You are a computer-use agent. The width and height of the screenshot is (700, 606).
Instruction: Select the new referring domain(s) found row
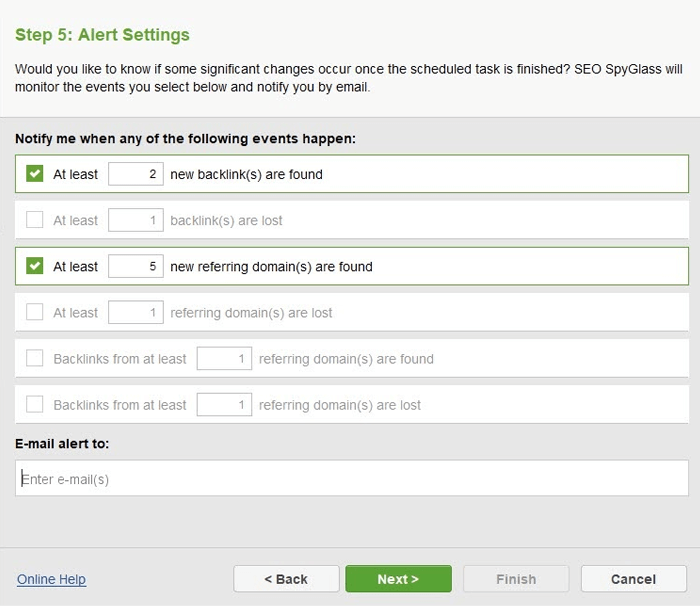tap(352, 266)
